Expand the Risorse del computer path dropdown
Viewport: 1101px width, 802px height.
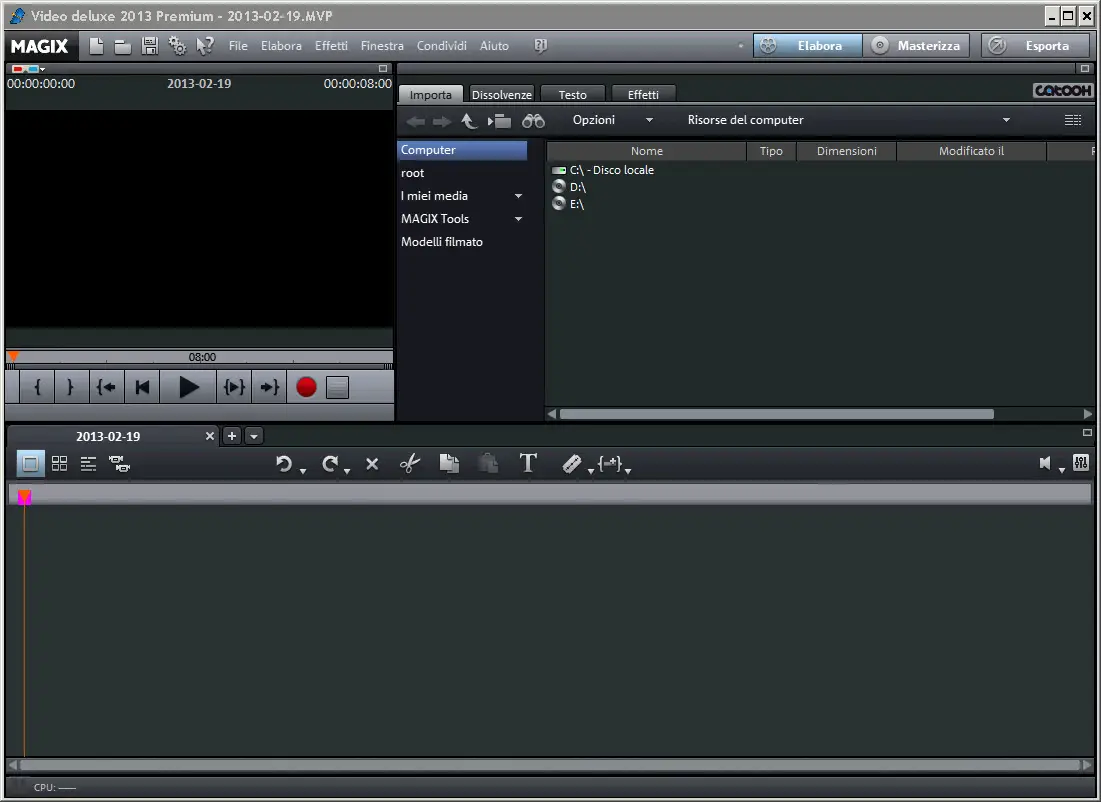(x=1006, y=120)
